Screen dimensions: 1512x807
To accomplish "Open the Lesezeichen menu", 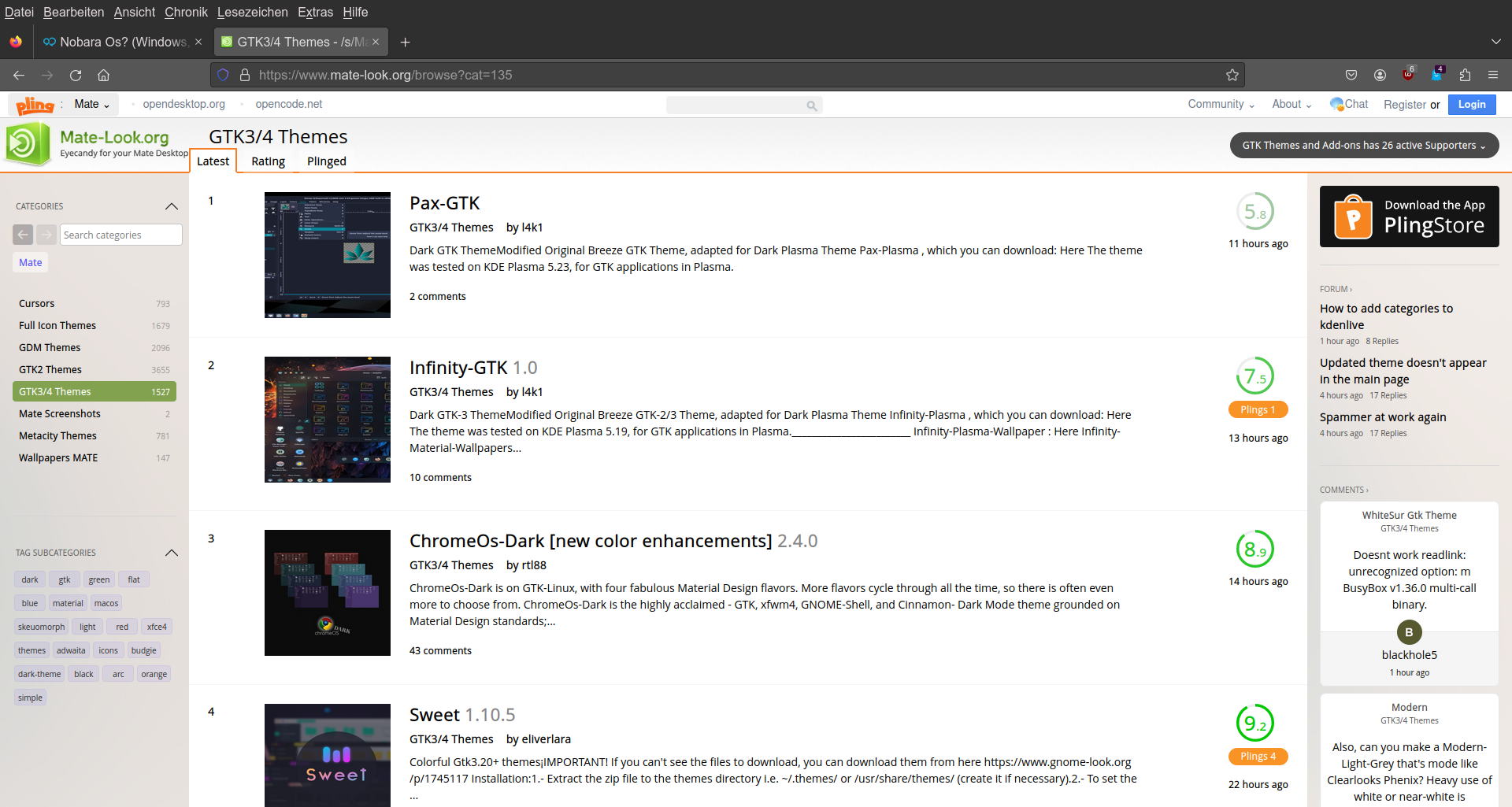I will pos(253,12).
